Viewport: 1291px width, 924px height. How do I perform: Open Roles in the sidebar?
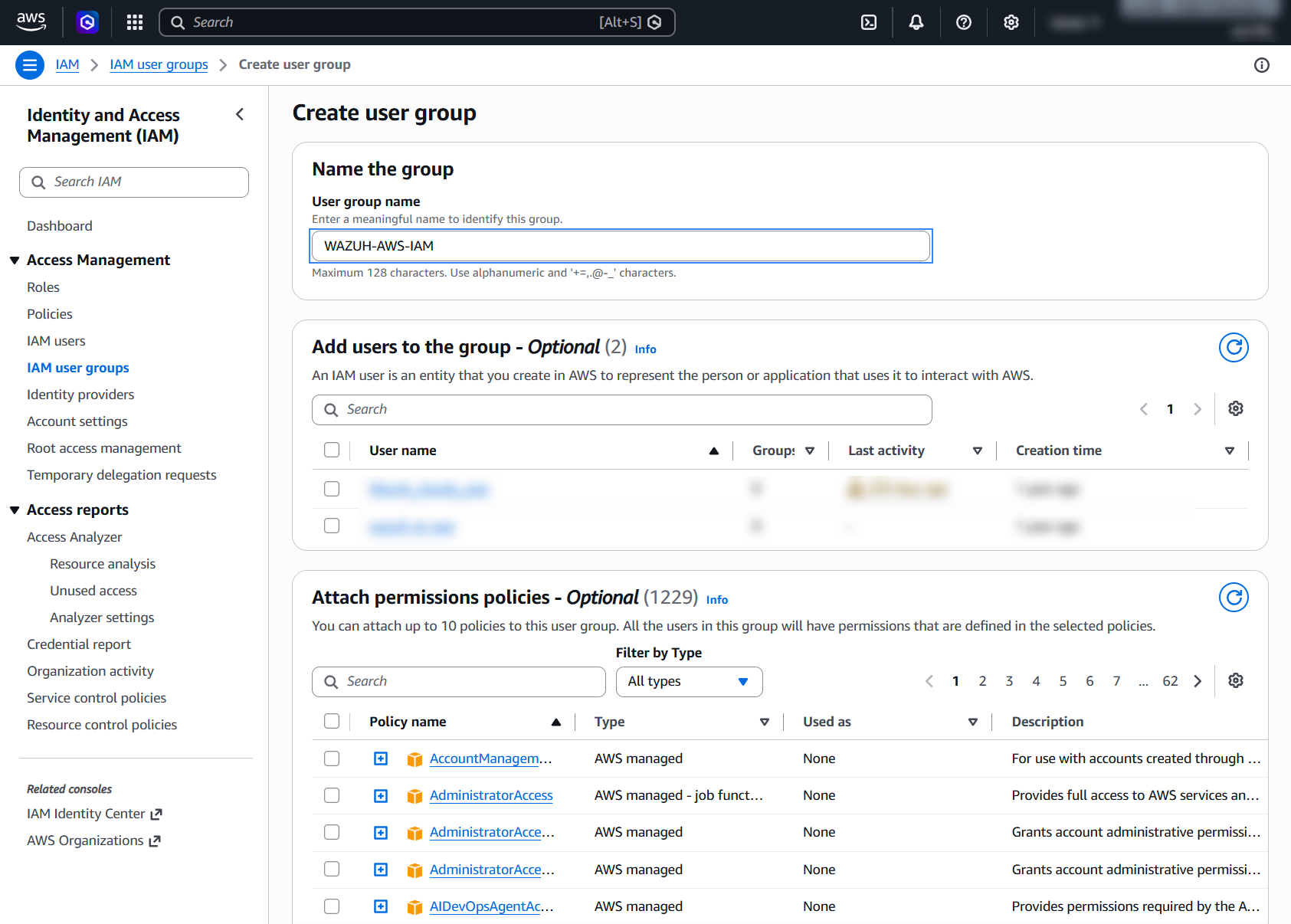coord(43,287)
